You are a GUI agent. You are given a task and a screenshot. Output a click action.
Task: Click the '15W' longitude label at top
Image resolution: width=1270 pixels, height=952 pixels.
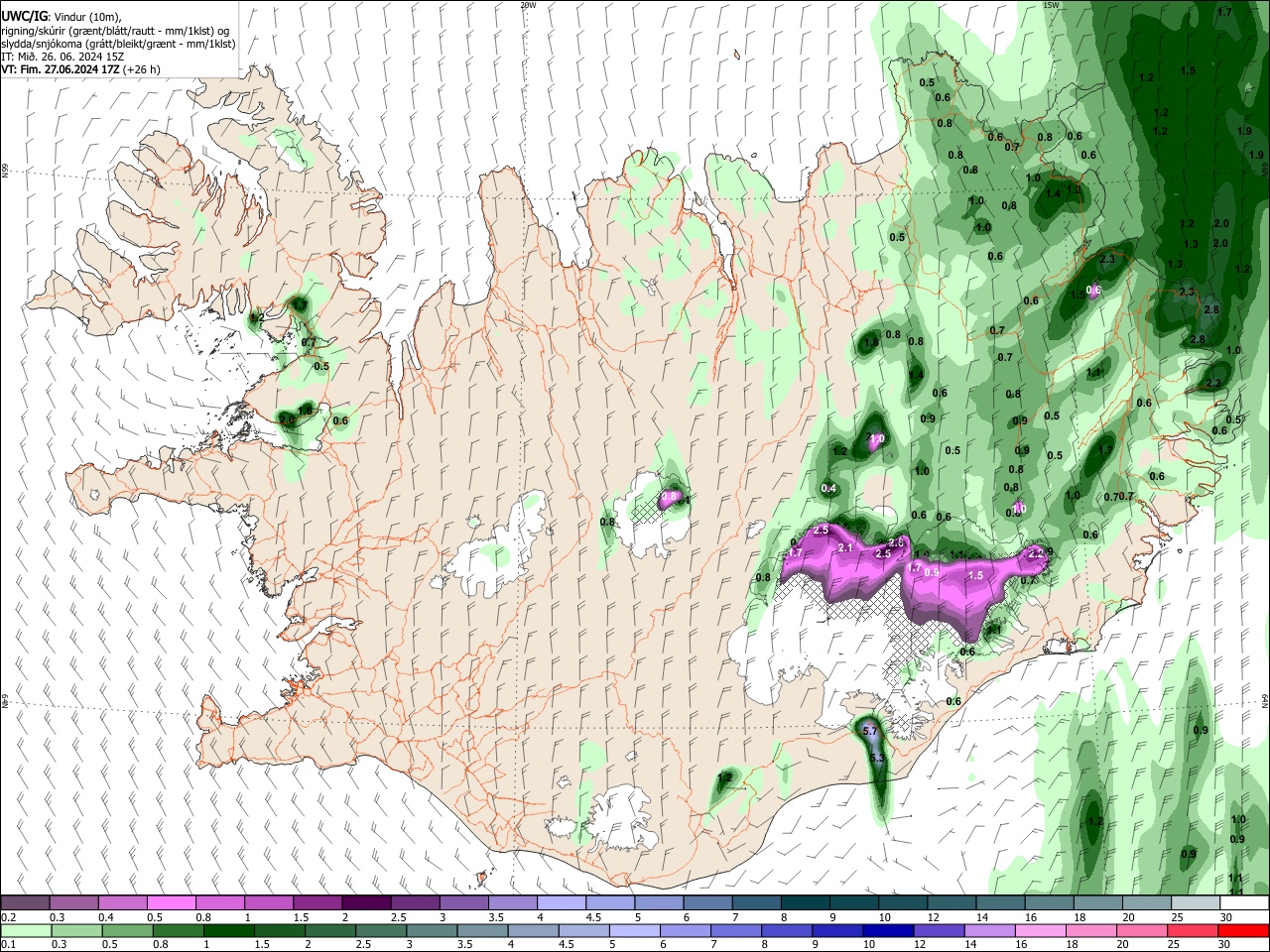pos(1051,5)
